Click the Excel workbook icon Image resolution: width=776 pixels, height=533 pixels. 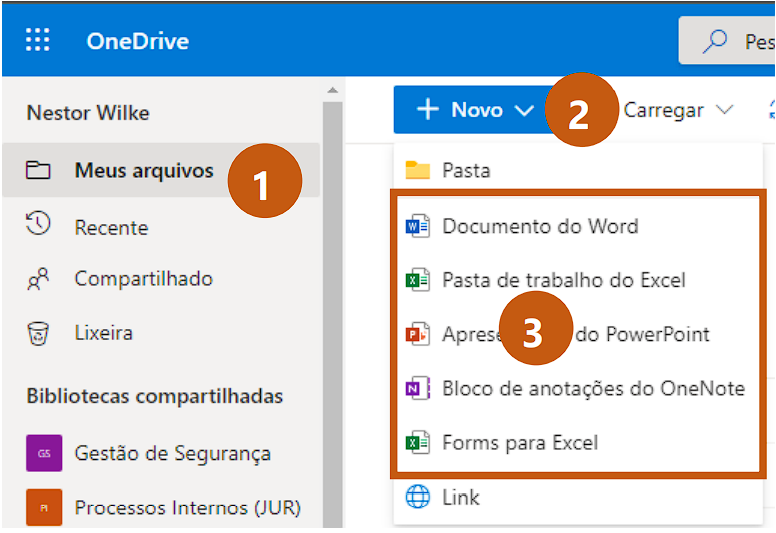418,280
